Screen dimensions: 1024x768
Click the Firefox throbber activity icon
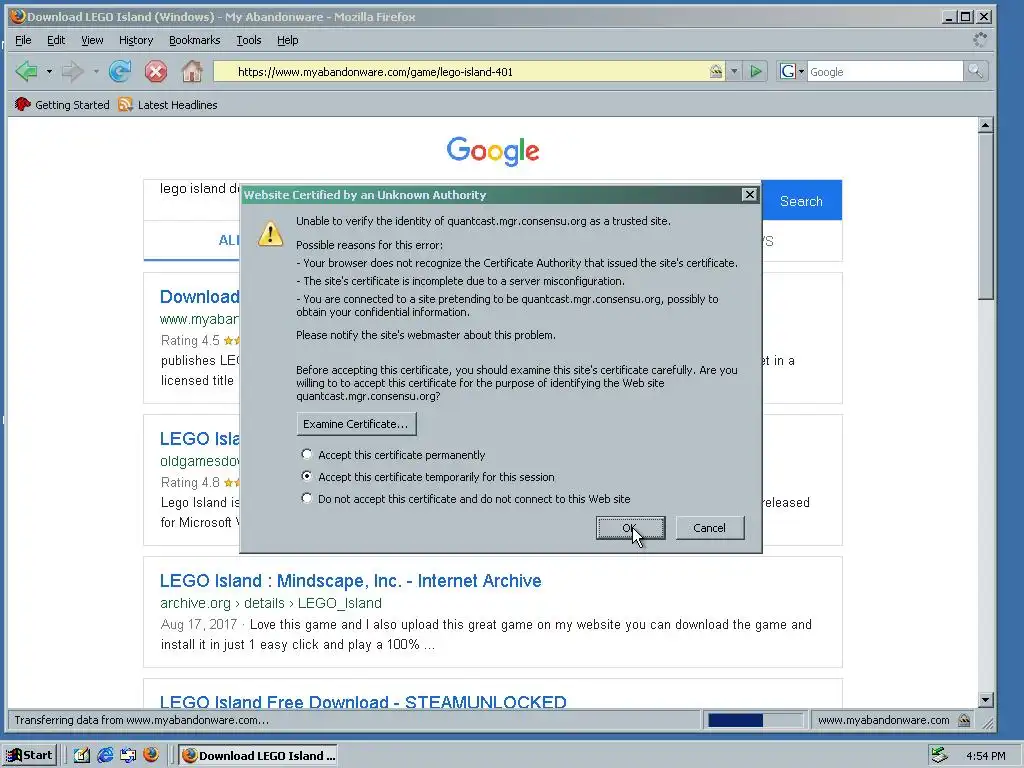[980, 40]
